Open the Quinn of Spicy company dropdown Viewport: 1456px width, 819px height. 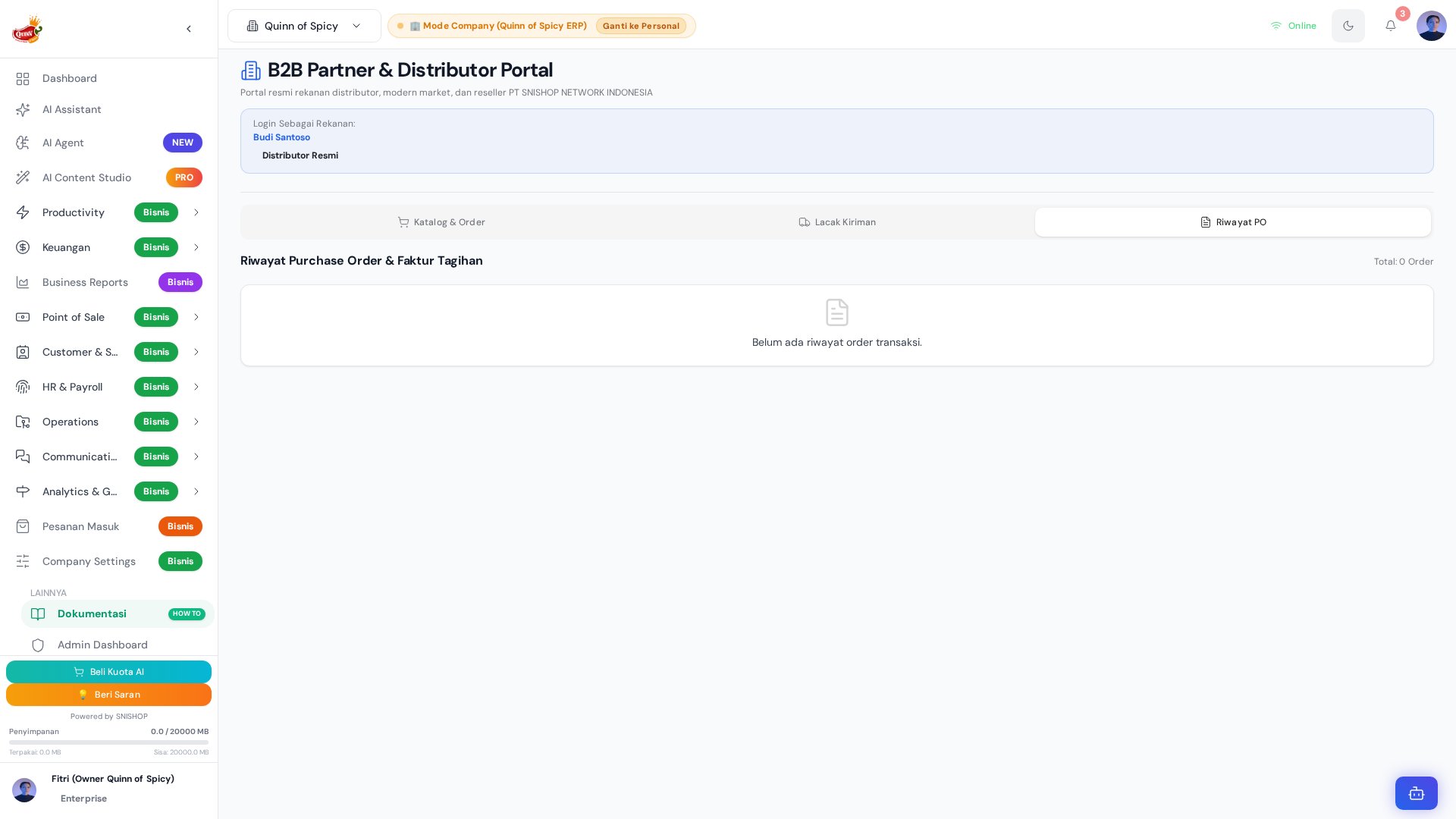[x=304, y=26]
